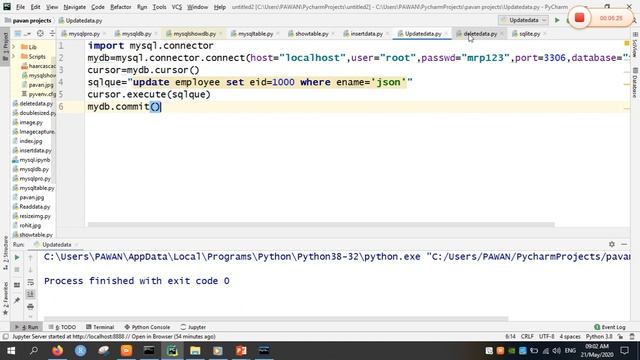Open the Windows Start menu
This screenshot has width=640, height=360.
11,351
